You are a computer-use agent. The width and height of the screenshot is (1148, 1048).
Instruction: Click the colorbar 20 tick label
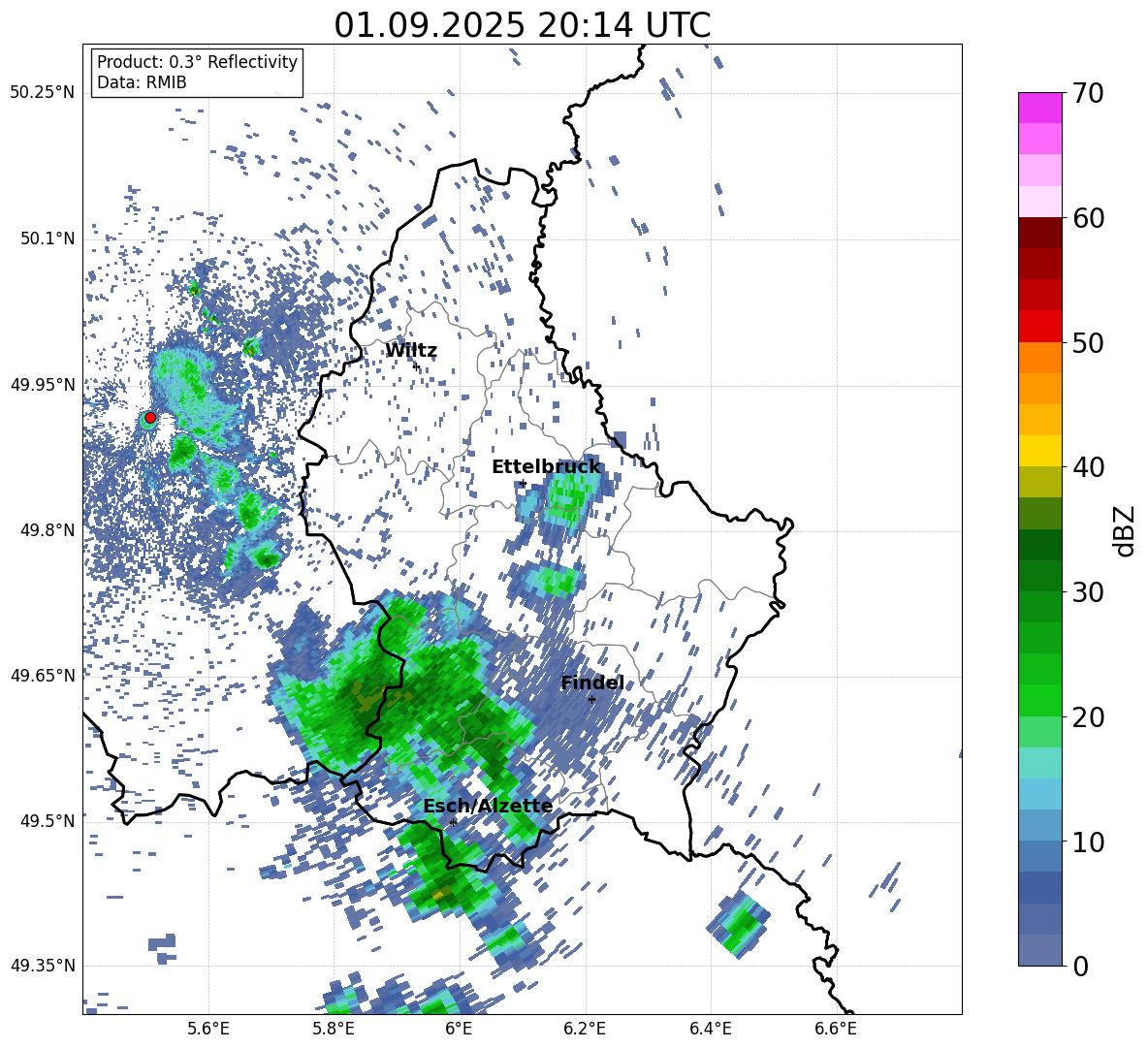point(1088,716)
